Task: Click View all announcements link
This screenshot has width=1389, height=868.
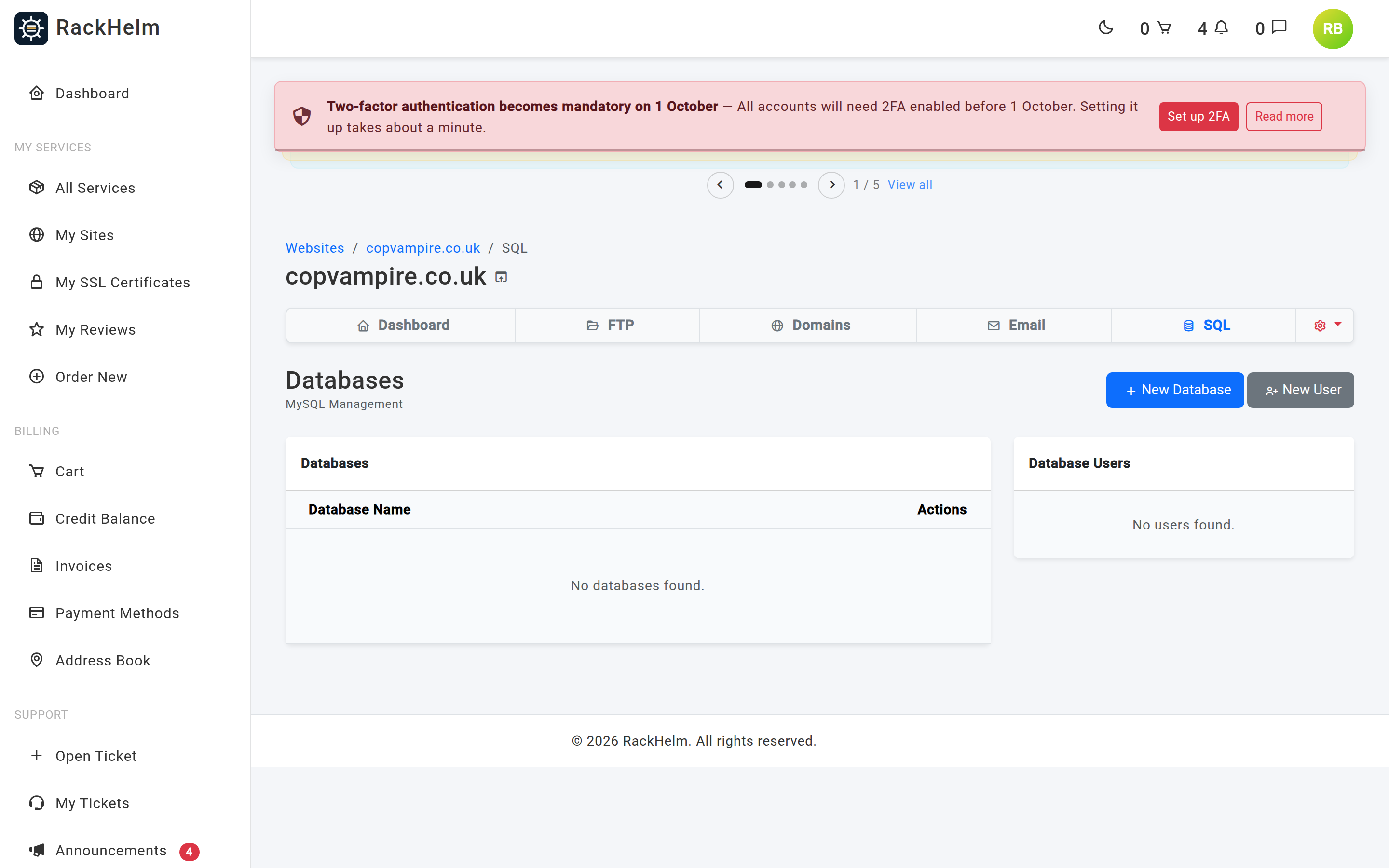Action: 910,185
